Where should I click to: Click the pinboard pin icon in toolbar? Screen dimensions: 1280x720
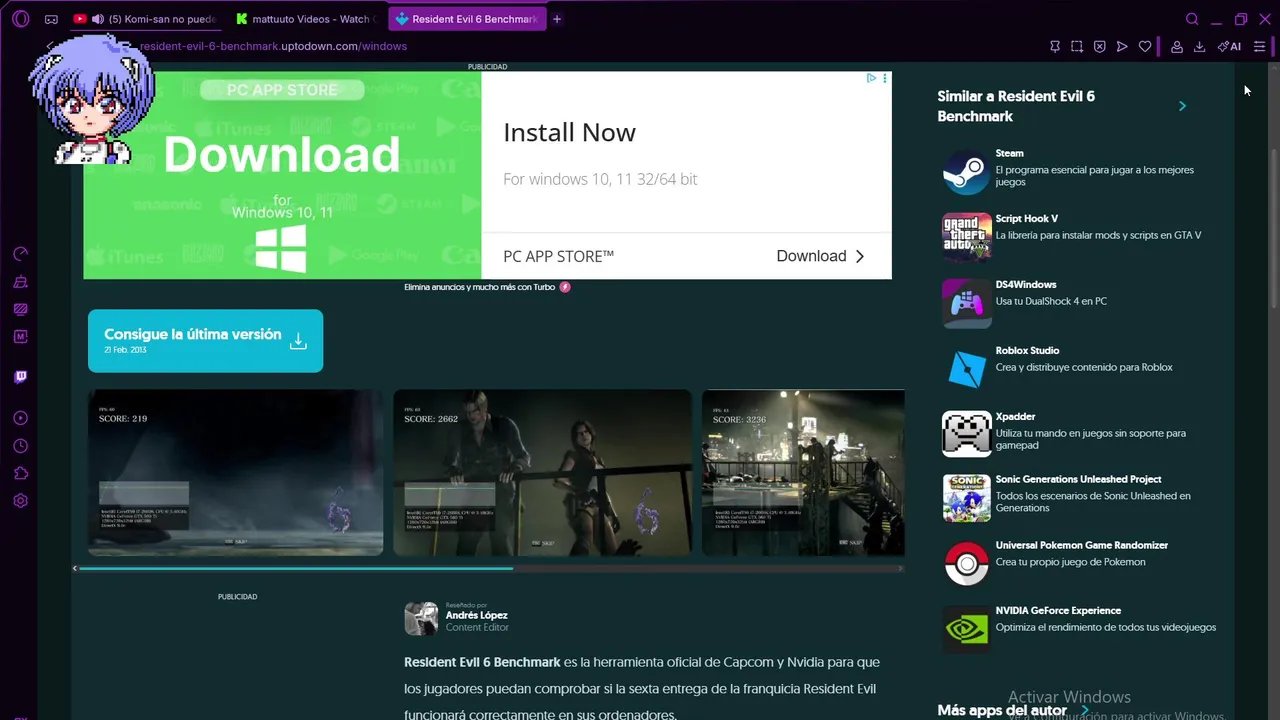1055,46
